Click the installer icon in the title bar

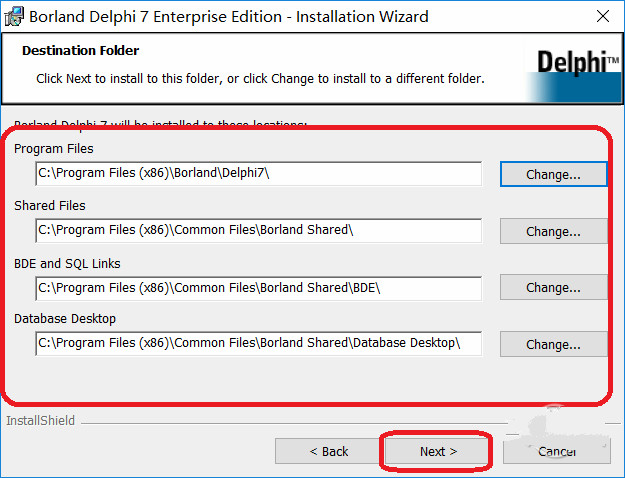tap(14, 16)
